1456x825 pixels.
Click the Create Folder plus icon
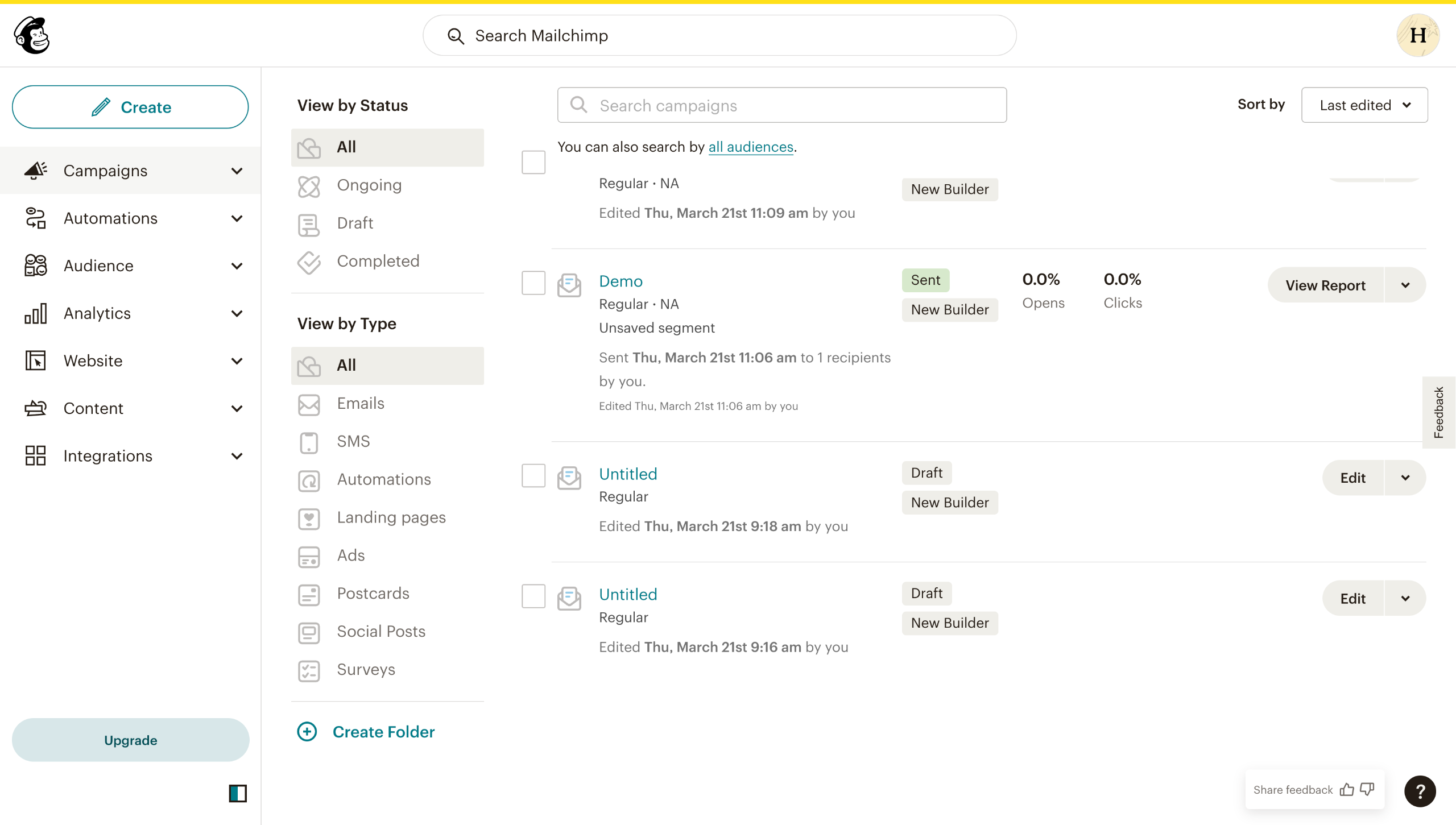click(307, 732)
